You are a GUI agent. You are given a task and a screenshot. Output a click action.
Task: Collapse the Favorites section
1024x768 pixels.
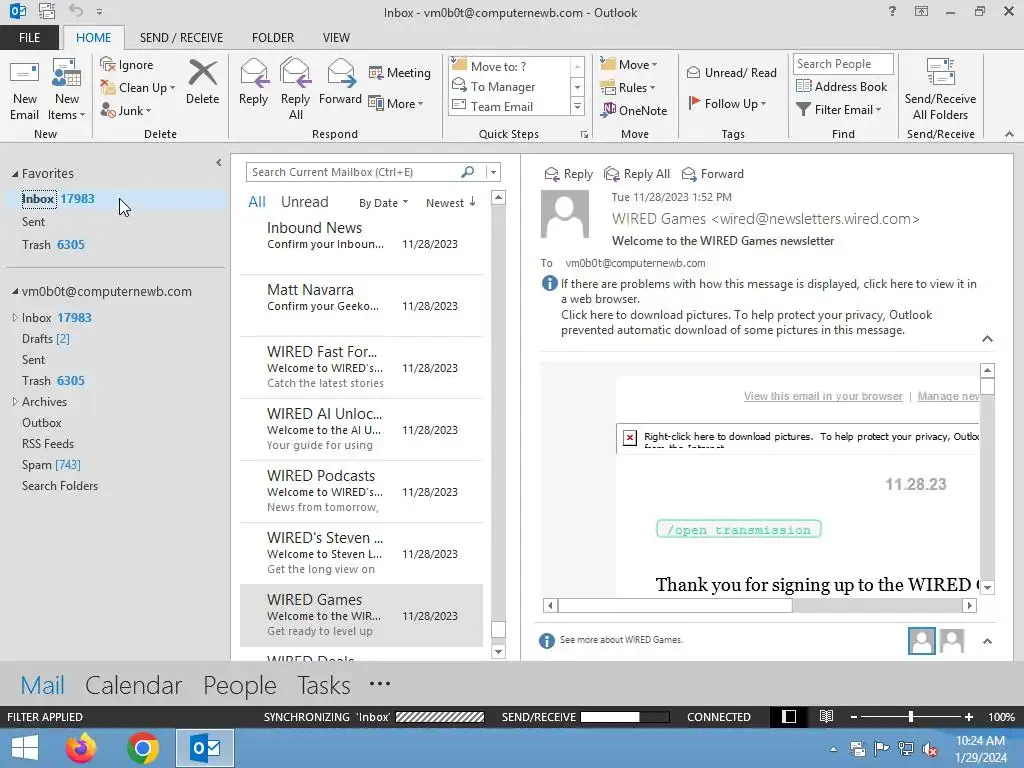(14, 174)
